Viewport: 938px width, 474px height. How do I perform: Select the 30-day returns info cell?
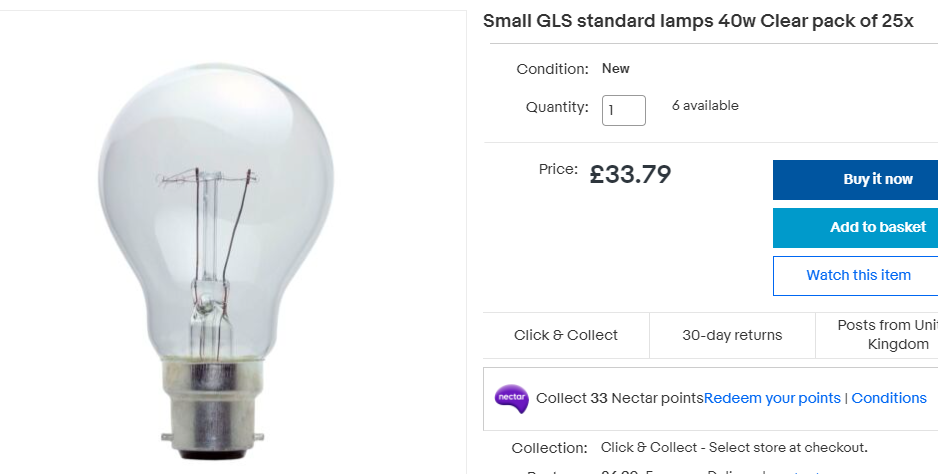click(732, 335)
